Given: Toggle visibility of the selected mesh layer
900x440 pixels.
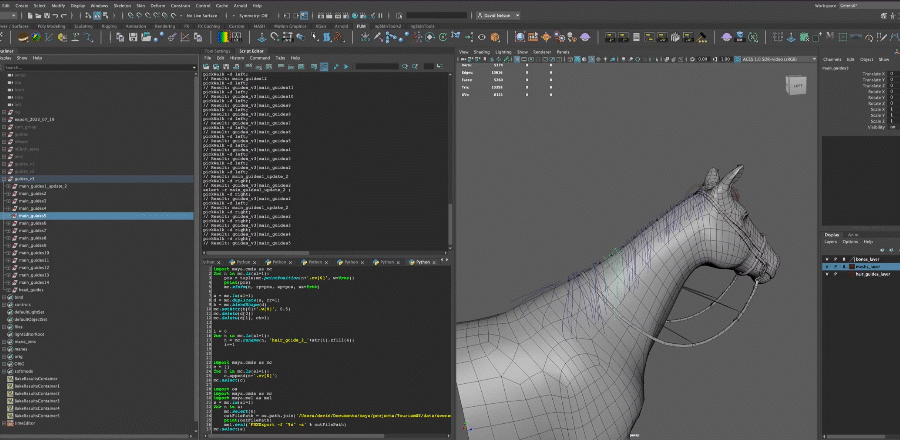Looking at the screenshot, I should [826, 267].
